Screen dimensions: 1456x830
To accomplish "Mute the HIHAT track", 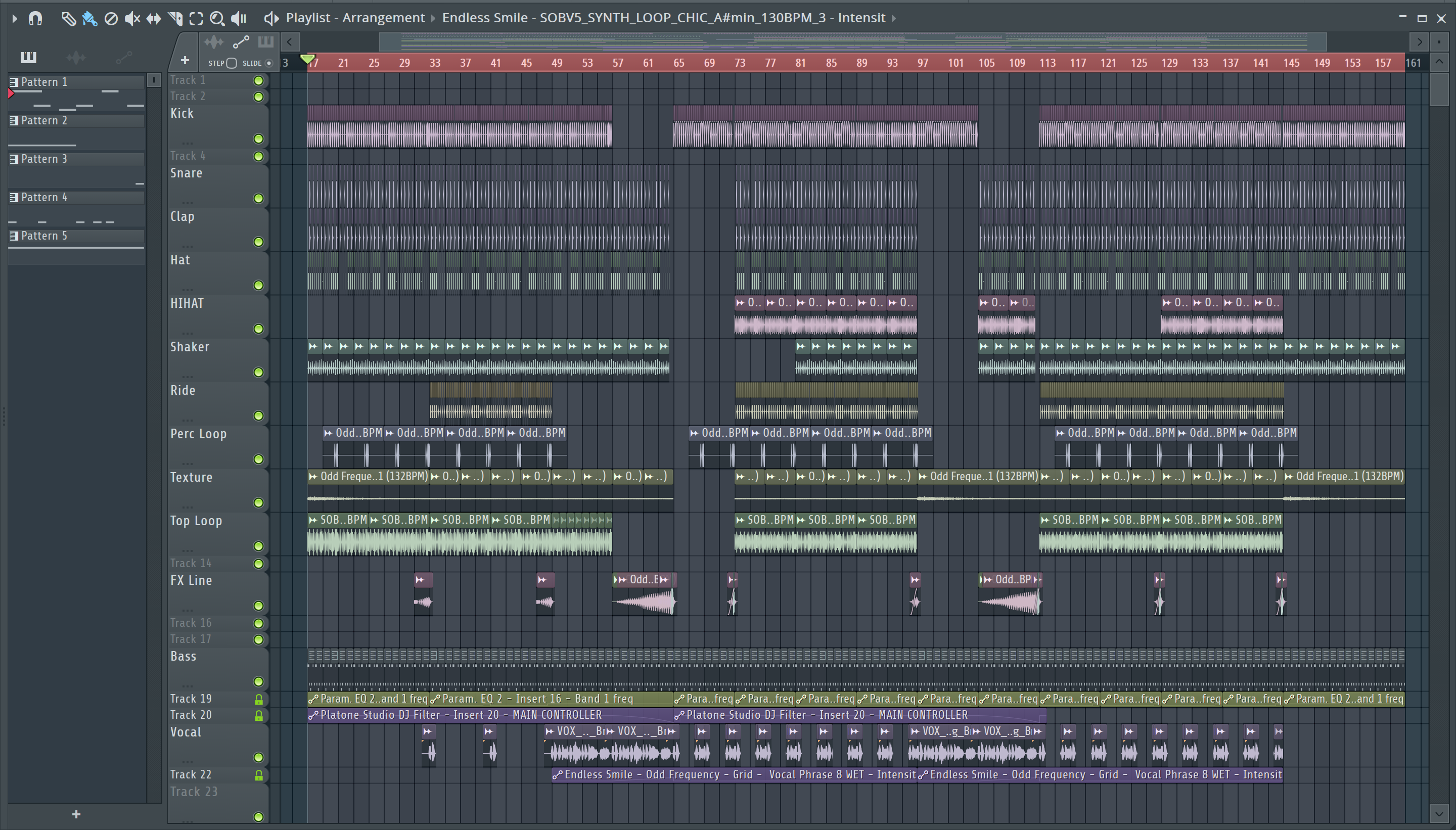I will pyautogui.click(x=258, y=329).
